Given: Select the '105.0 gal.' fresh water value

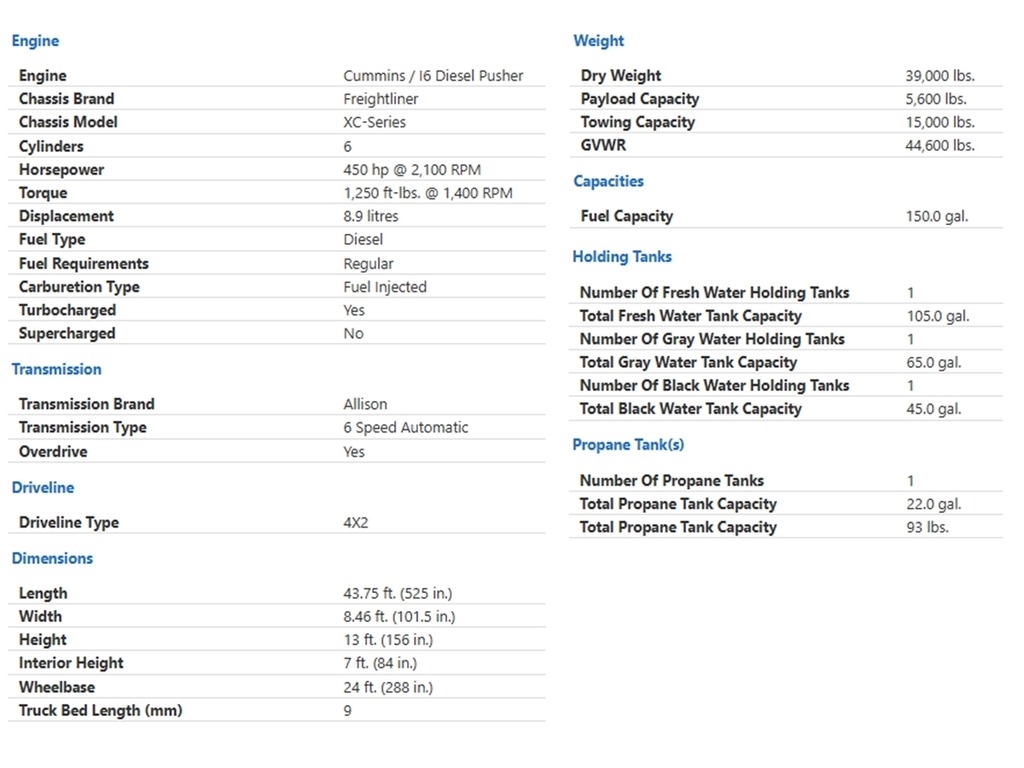Looking at the screenshot, I should point(938,316).
